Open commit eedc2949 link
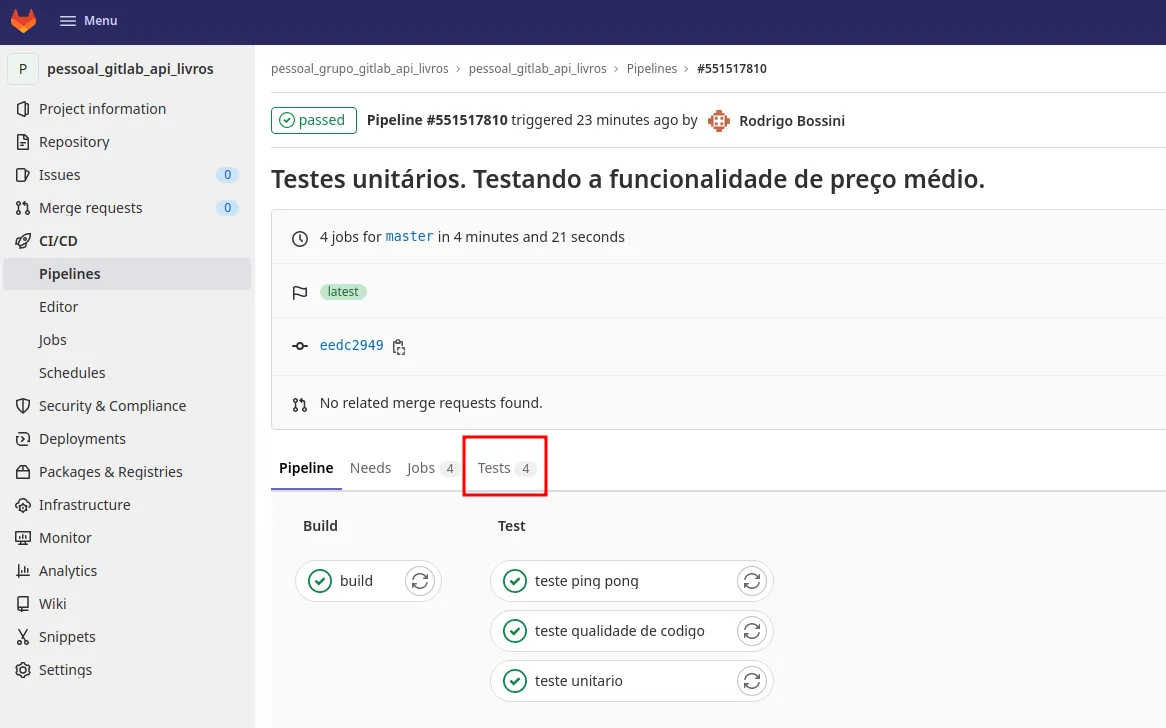 (352, 345)
